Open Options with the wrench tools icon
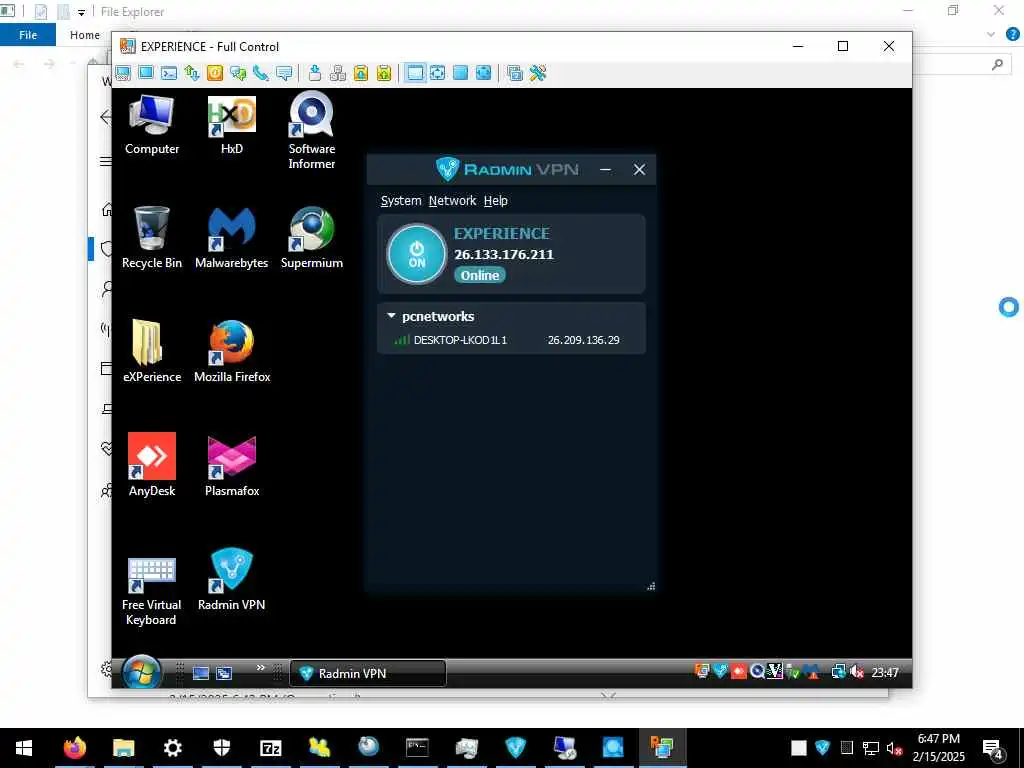This screenshot has height=768, width=1024. point(537,73)
